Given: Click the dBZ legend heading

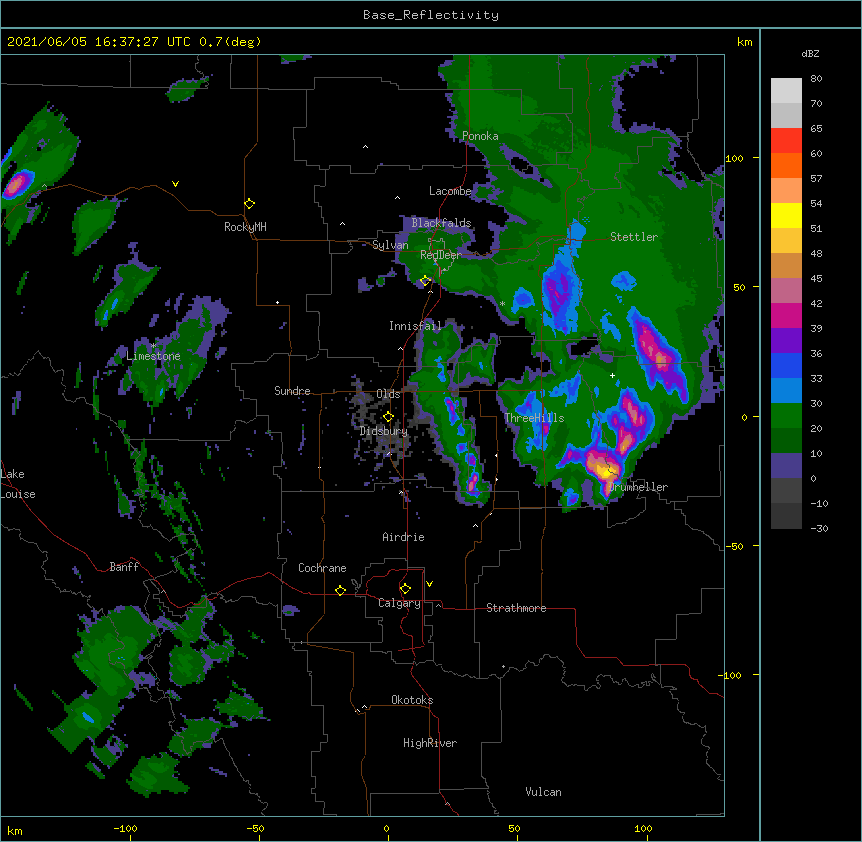Looking at the screenshot, I should (810, 53).
